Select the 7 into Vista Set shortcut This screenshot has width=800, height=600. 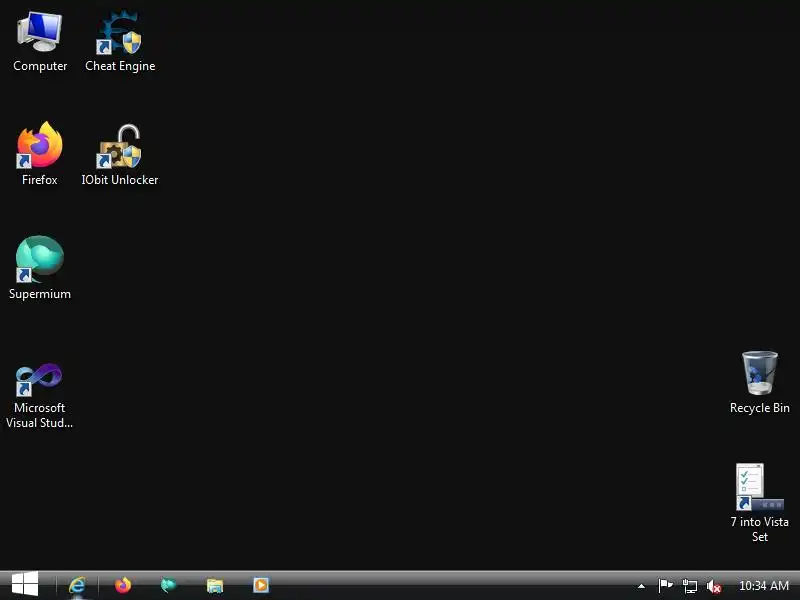click(760, 503)
